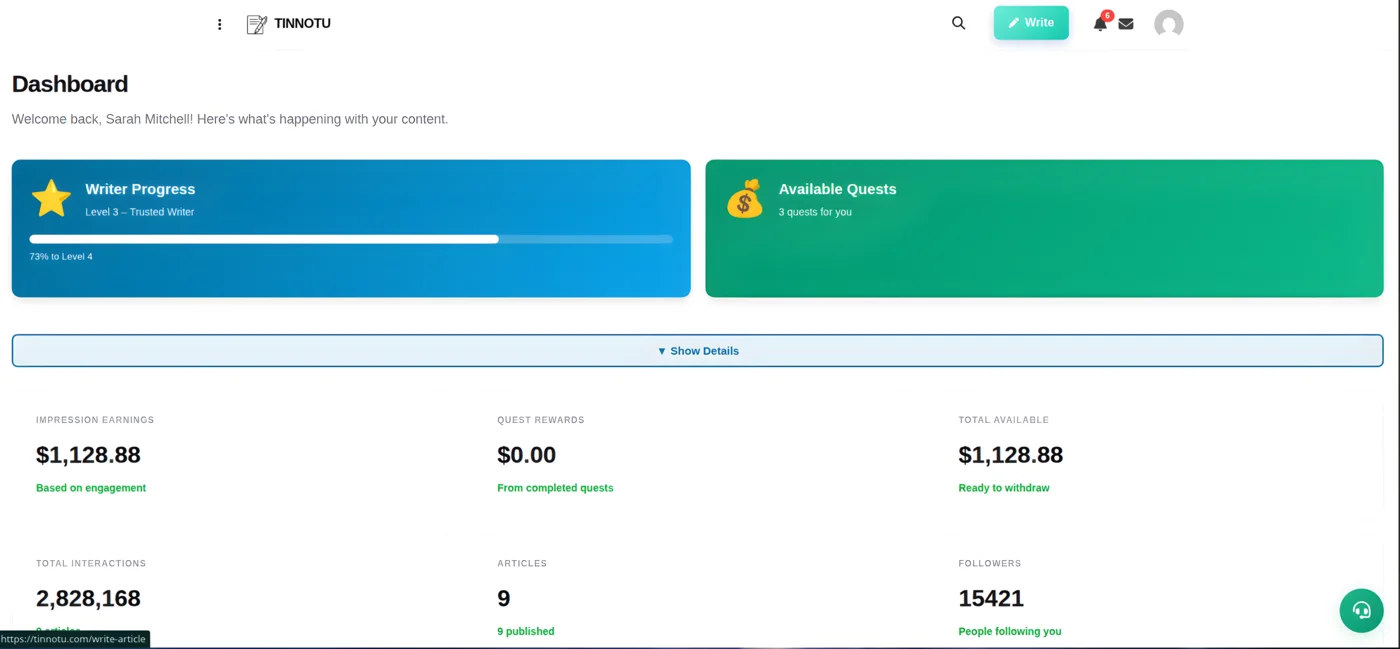The height and width of the screenshot is (649, 1400).
Task: Click the Quest Rewards $0.00 value
Action: (526, 455)
